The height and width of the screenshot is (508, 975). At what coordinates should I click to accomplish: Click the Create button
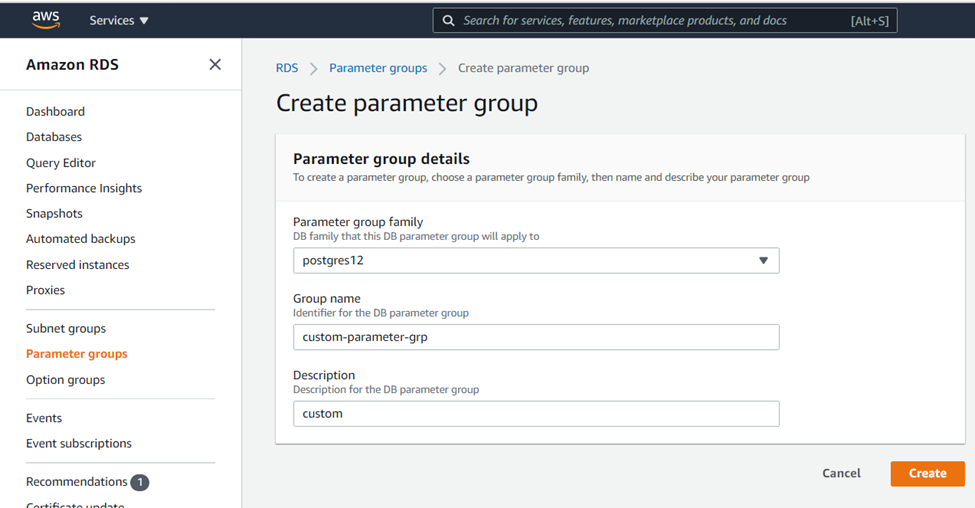[x=927, y=473]
